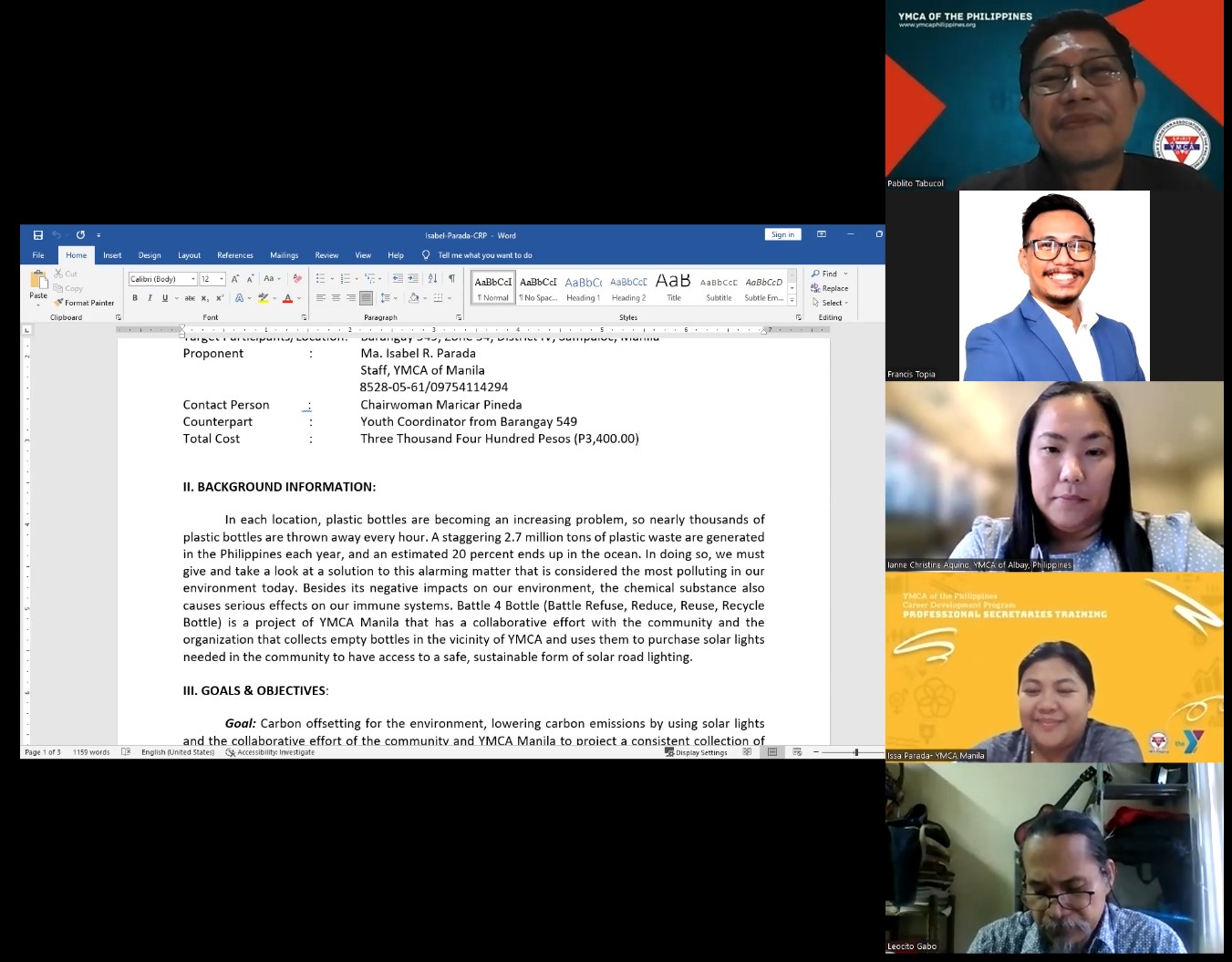This screenshot has width=1232, height=962.
Task: Open Change Case Aa dropdown
Action: 272,279
